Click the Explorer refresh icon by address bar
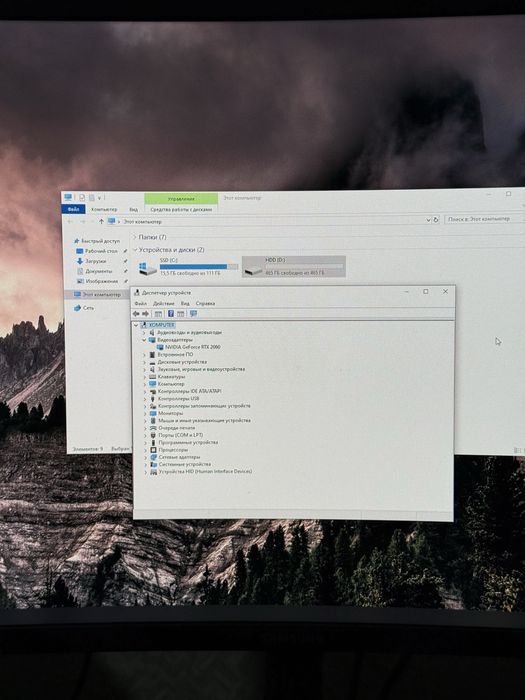The height and width of the screenshot is (700, 525). tap(436, 220)
